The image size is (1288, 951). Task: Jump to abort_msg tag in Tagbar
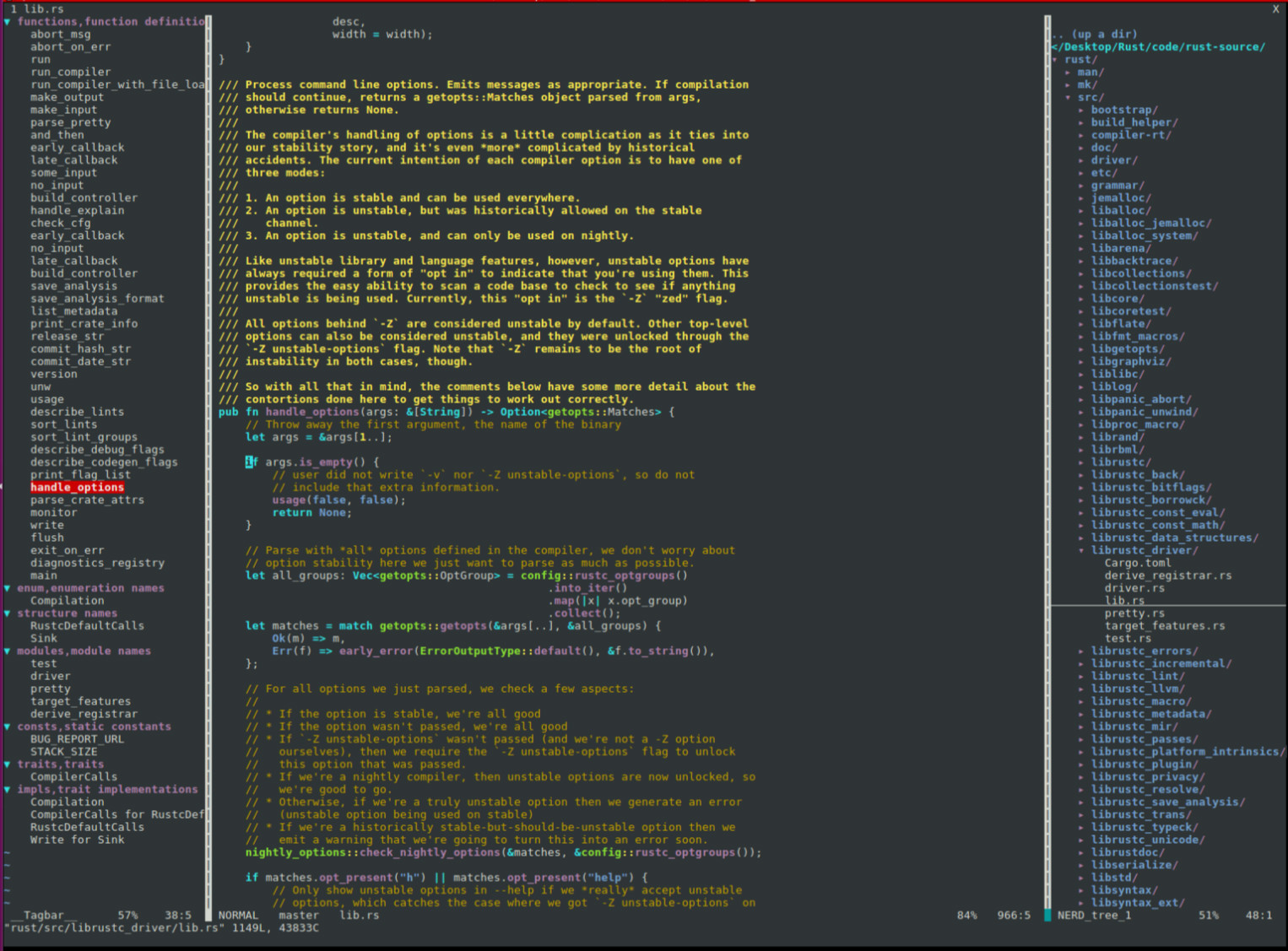[61, 35]
